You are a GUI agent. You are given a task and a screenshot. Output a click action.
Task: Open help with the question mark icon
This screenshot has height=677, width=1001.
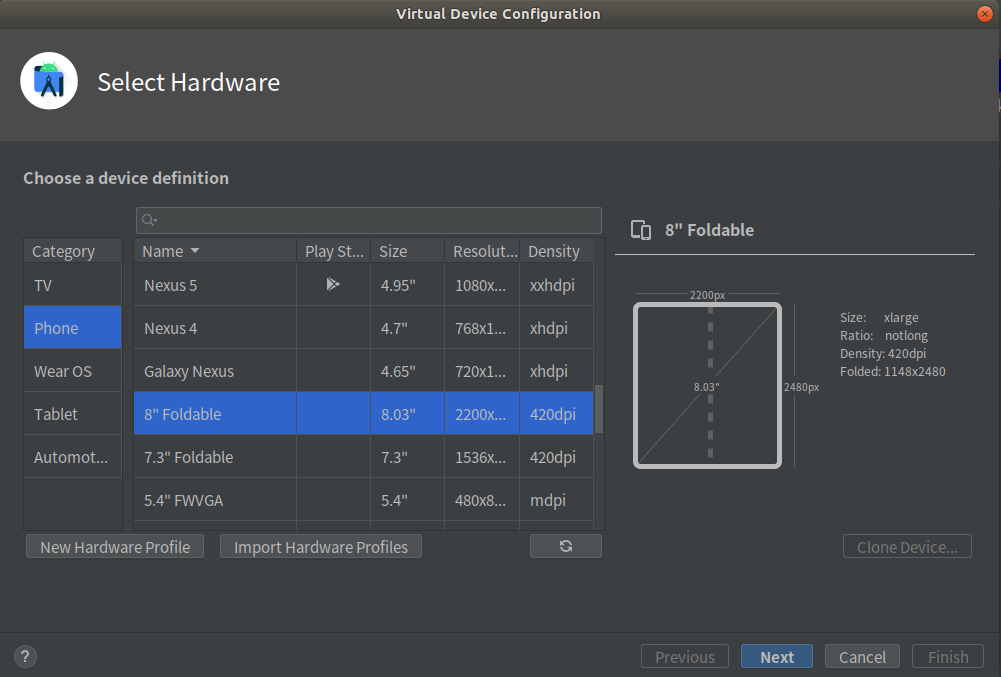tap(25, 656)
